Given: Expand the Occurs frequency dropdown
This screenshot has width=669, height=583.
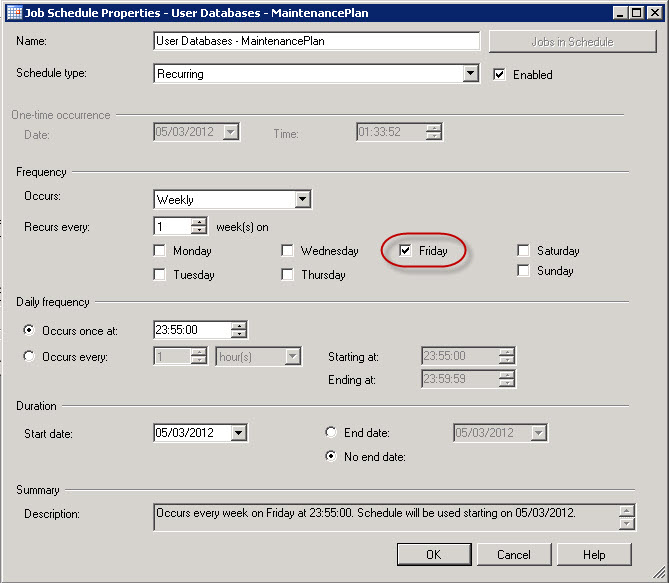Looking at the screenshot, I should click(302, 200).
